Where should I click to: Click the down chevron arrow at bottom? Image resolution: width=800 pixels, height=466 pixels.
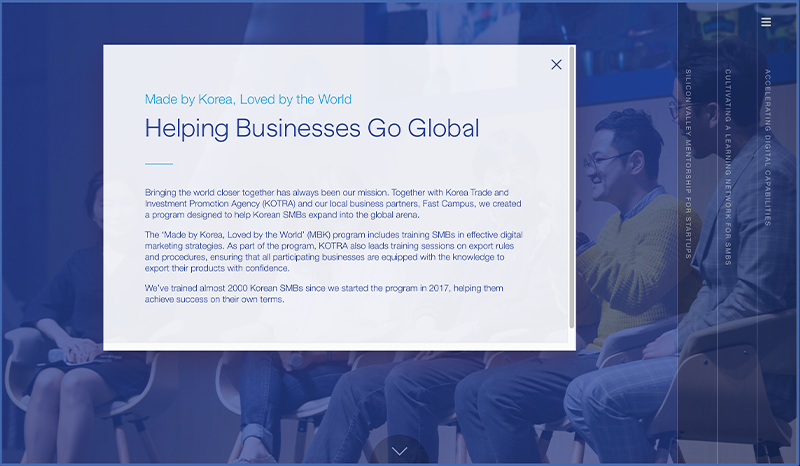pos(399,451)
